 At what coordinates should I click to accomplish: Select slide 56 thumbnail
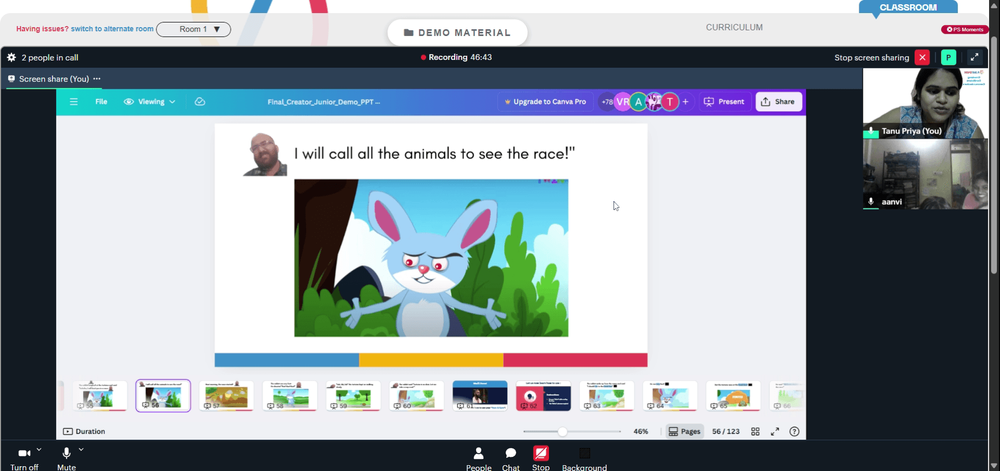[x=163, y=396]
